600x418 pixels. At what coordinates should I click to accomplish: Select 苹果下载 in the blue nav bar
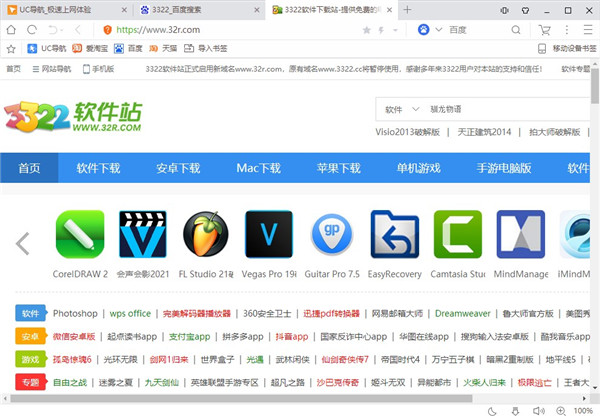339,168
